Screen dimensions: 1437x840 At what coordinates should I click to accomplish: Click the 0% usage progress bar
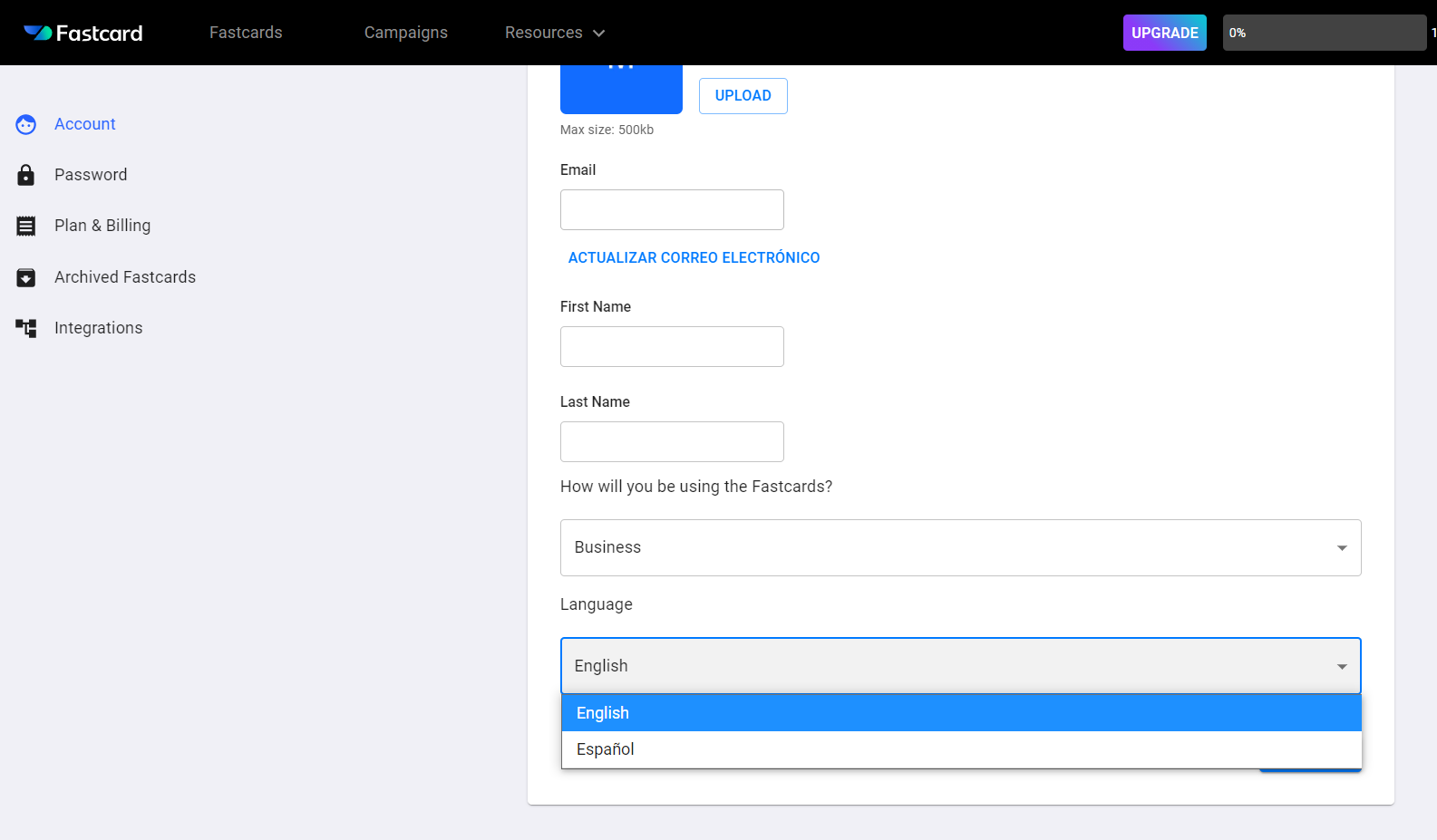click(1324, 33)
